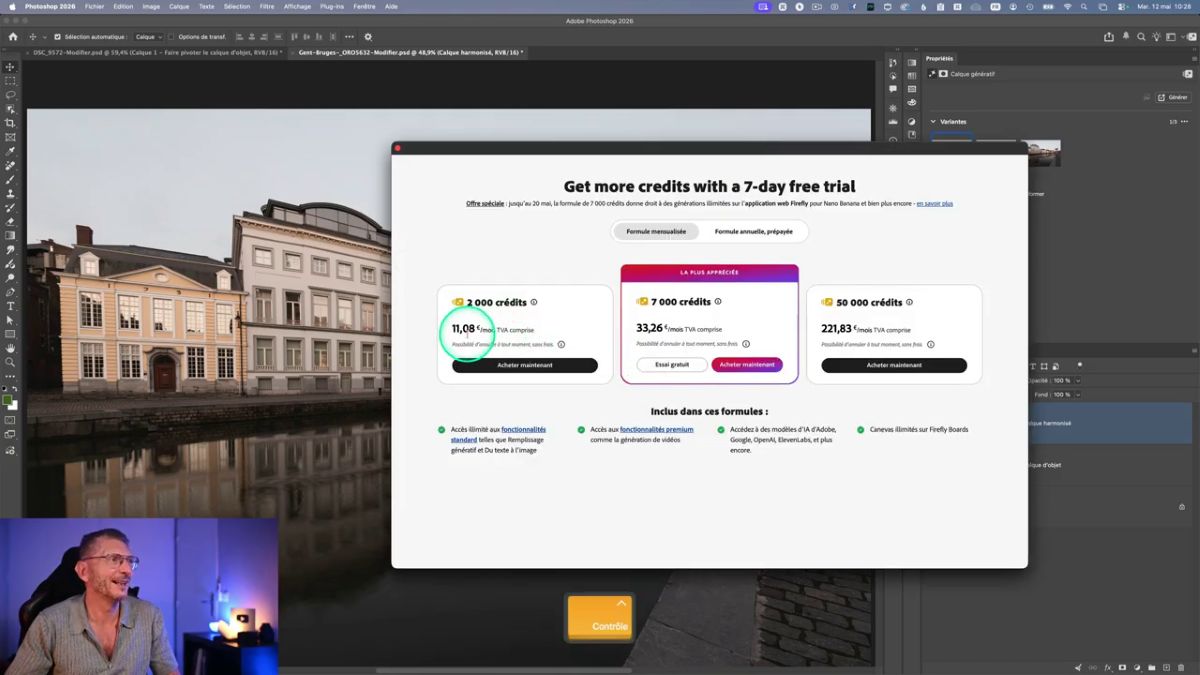
Task: Select the Propriétés panel tab
Action: [x=939, y=59]
